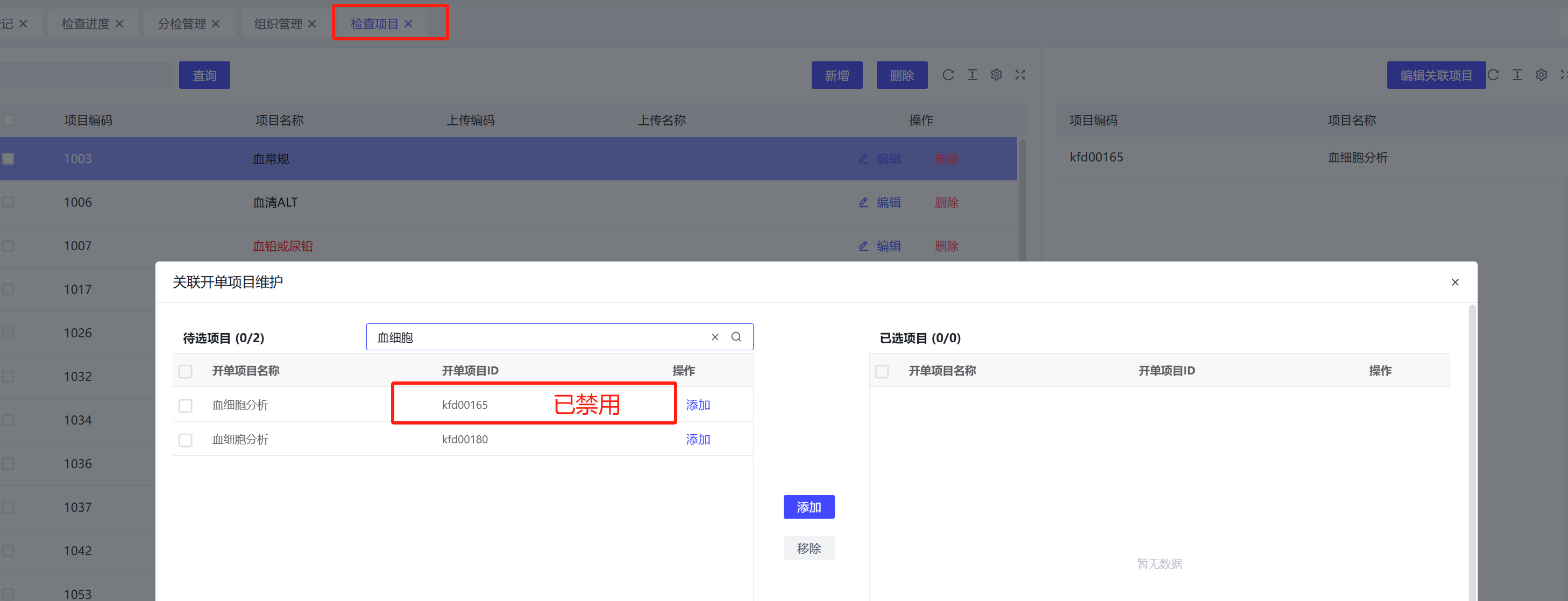Check the kfd00165 血细胞分析 row checkbox
This screenshot has width=1568, height=601.
[186, 406]
